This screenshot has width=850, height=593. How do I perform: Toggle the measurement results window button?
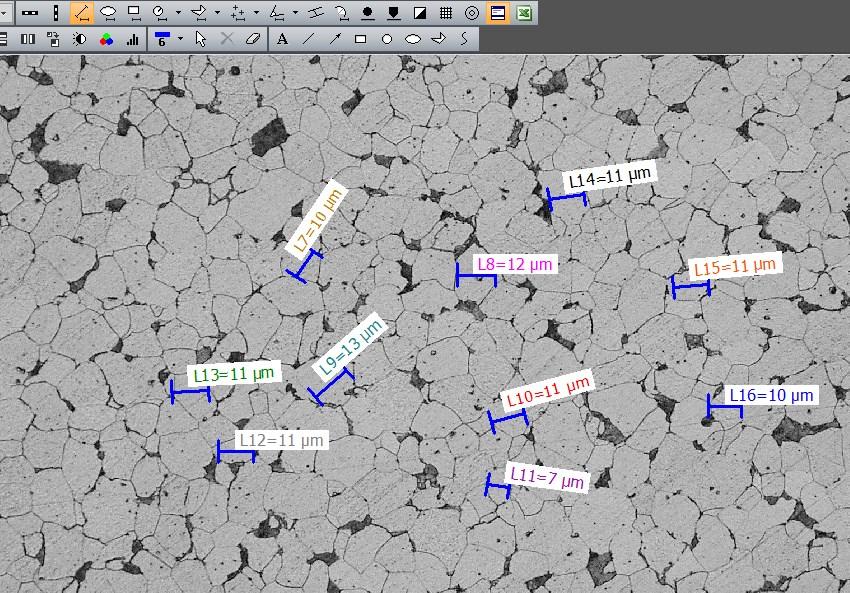pos(498,12)
